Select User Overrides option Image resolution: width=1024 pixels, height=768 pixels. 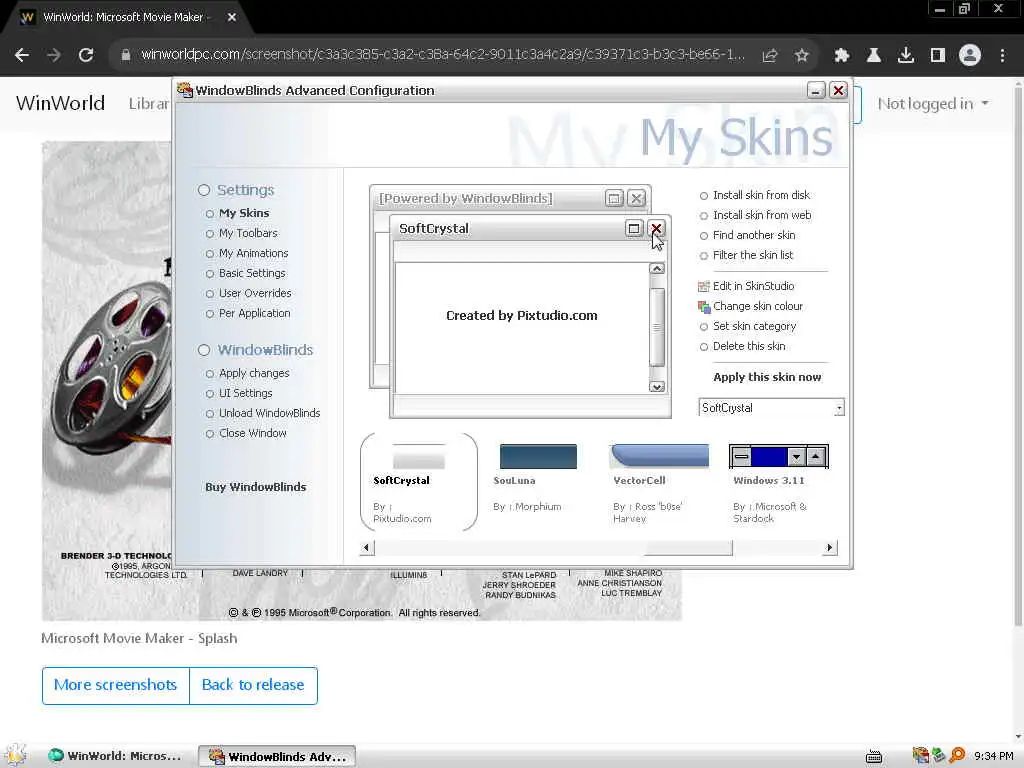[248, 294]
